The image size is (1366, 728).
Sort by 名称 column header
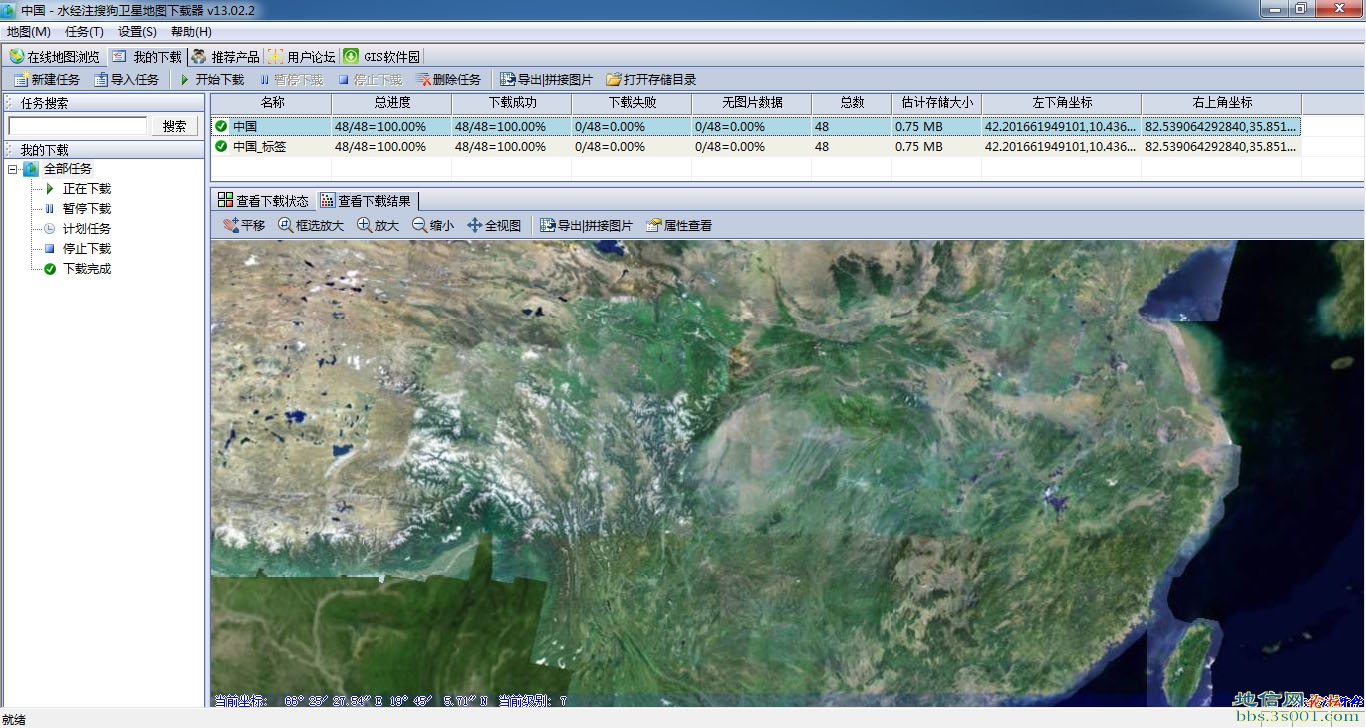[x=272, y=103]
